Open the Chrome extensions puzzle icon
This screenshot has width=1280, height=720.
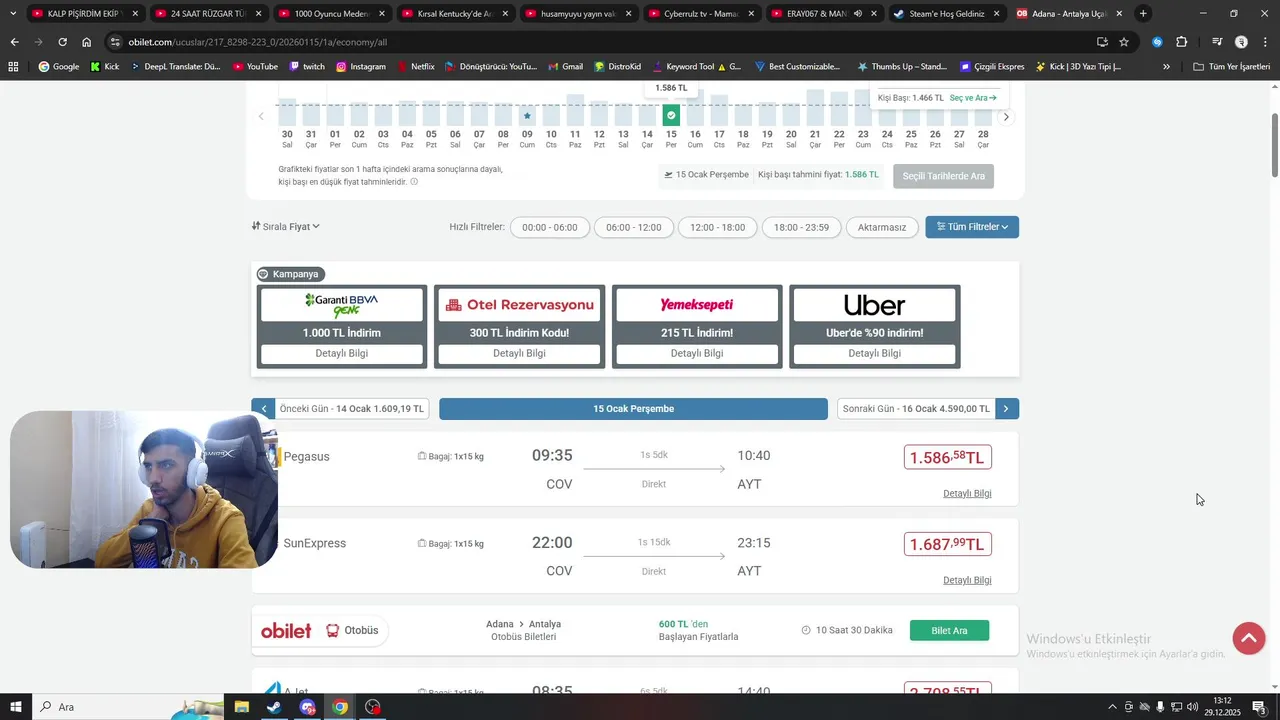1182,42
